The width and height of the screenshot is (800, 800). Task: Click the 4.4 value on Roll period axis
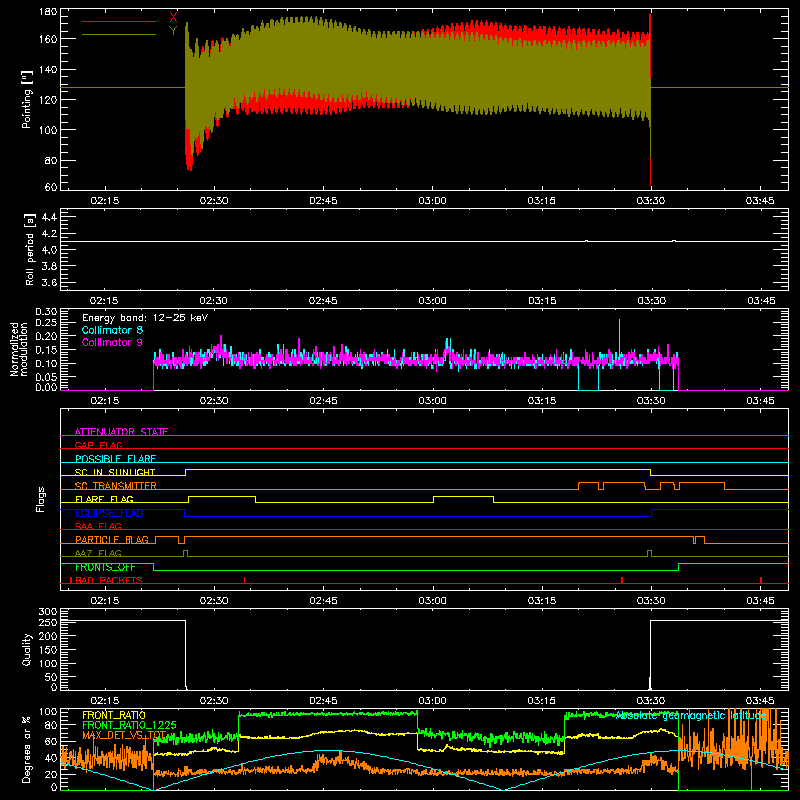click(49, 217)
